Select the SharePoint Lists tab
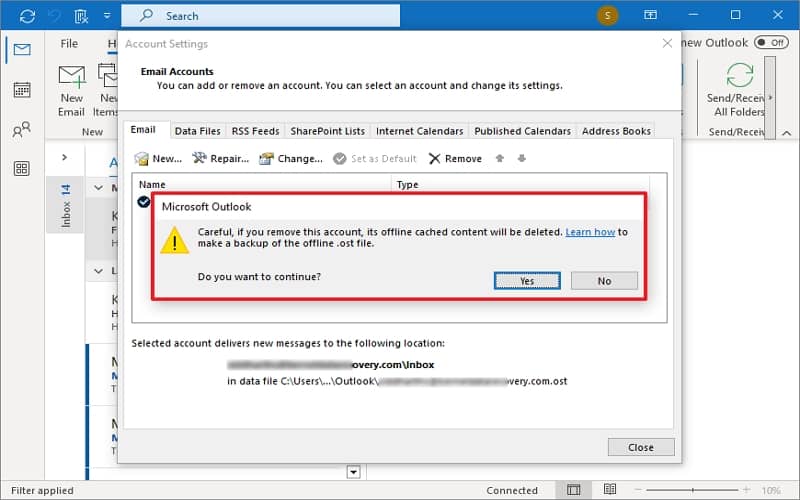The width and height of the screenshot is (800, 500). pyautogui.click(x=328, y=131)
